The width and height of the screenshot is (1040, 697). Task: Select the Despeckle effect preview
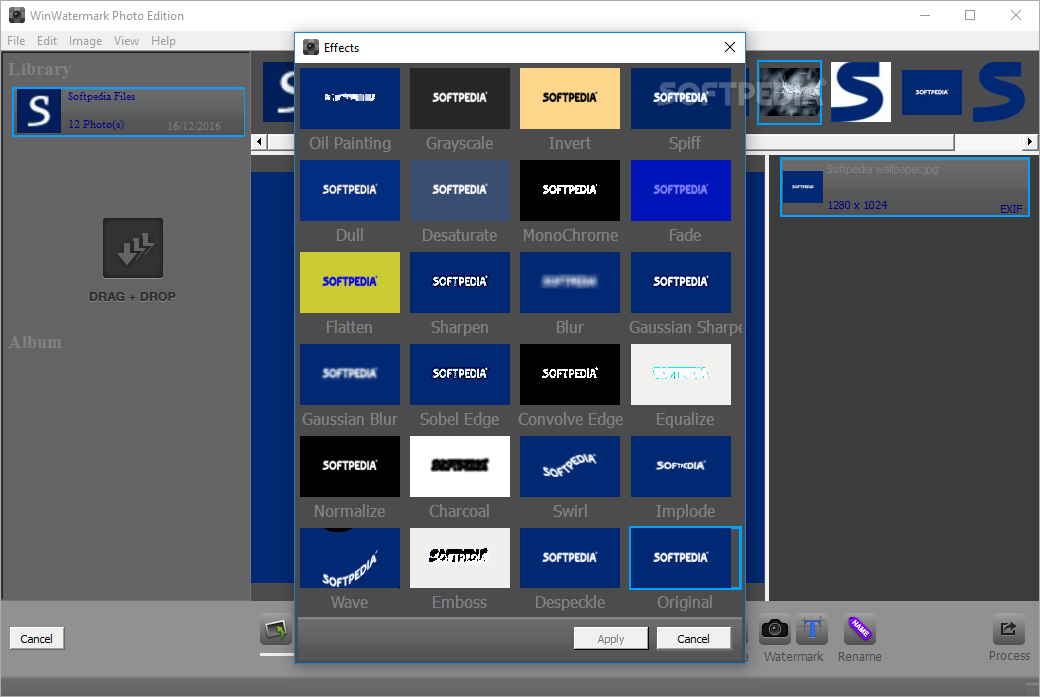pos(570,558)
